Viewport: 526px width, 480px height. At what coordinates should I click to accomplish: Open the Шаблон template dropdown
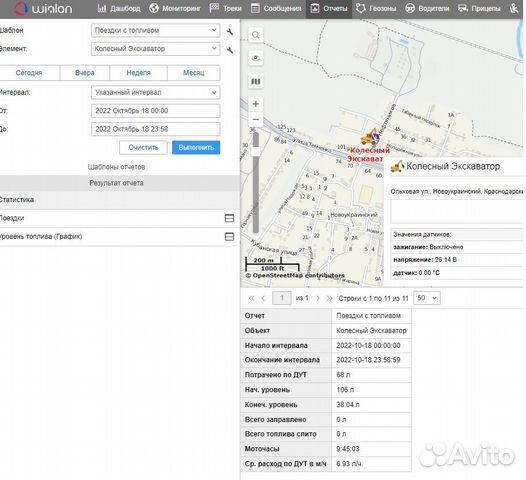156,31
